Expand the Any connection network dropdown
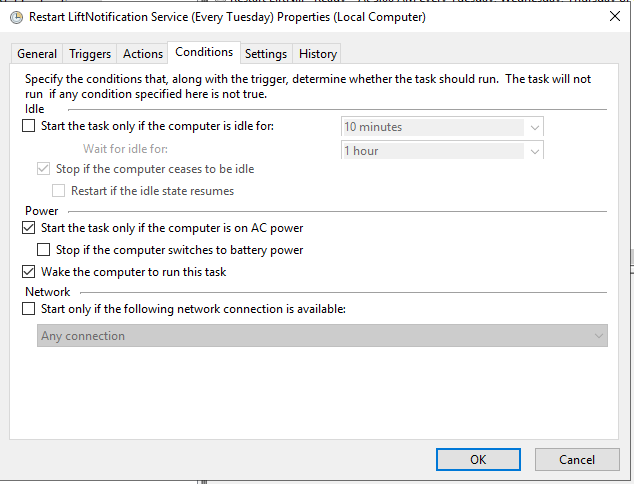 322,336
